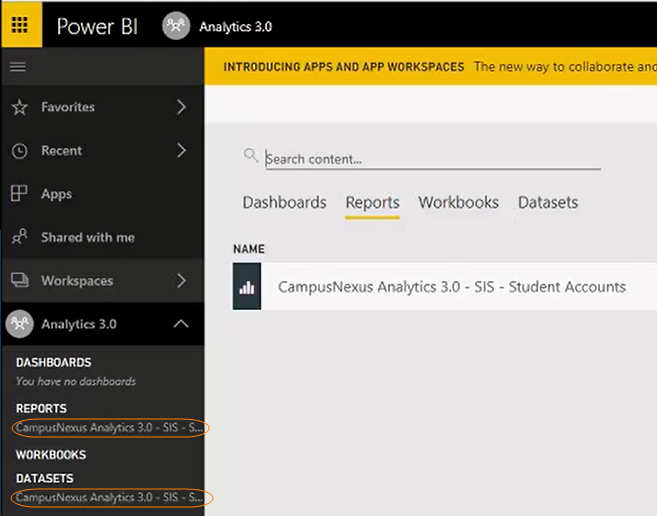Open the CampusNexus report under REPORTS in sidebar
Screen dimensions: 657x516
[x=109, y=428]
